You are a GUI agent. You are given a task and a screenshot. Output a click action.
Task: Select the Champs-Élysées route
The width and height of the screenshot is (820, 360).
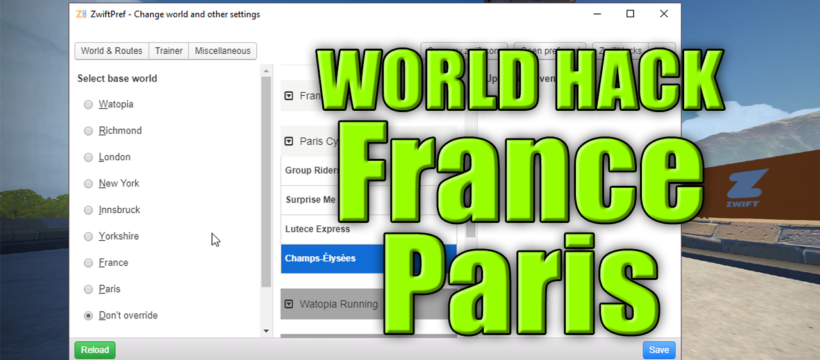coord(368,258)
